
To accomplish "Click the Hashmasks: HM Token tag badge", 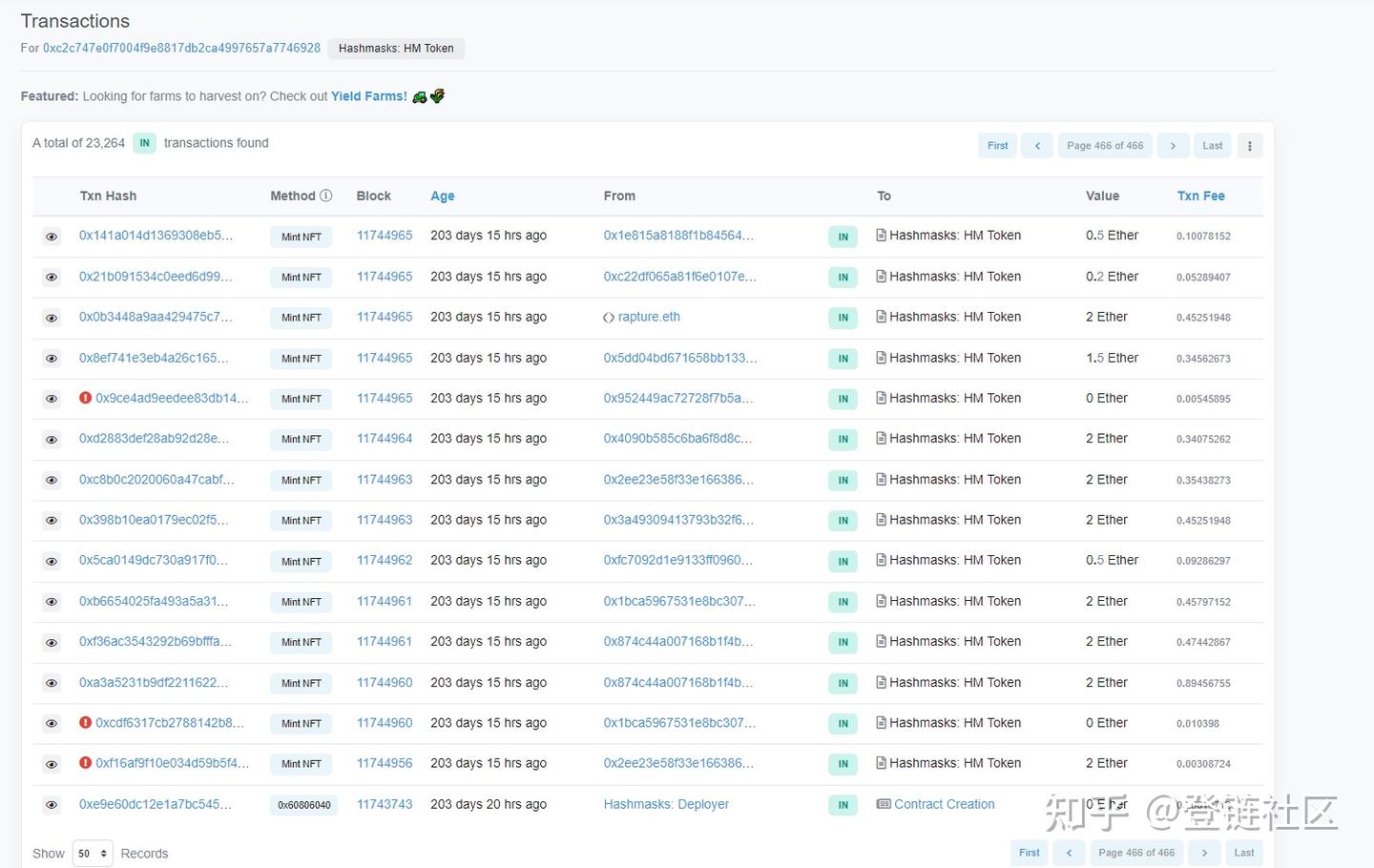I will 396,49.
